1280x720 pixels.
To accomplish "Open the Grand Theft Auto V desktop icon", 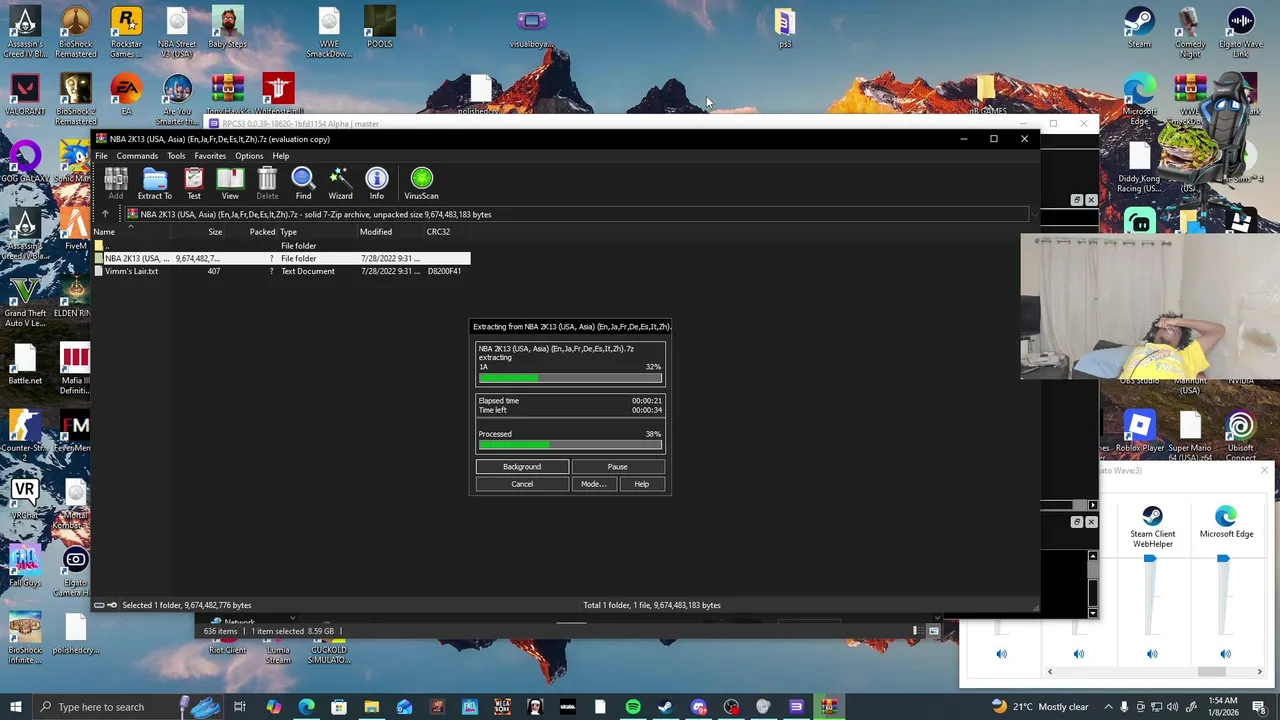I will [x=25, y=303].
